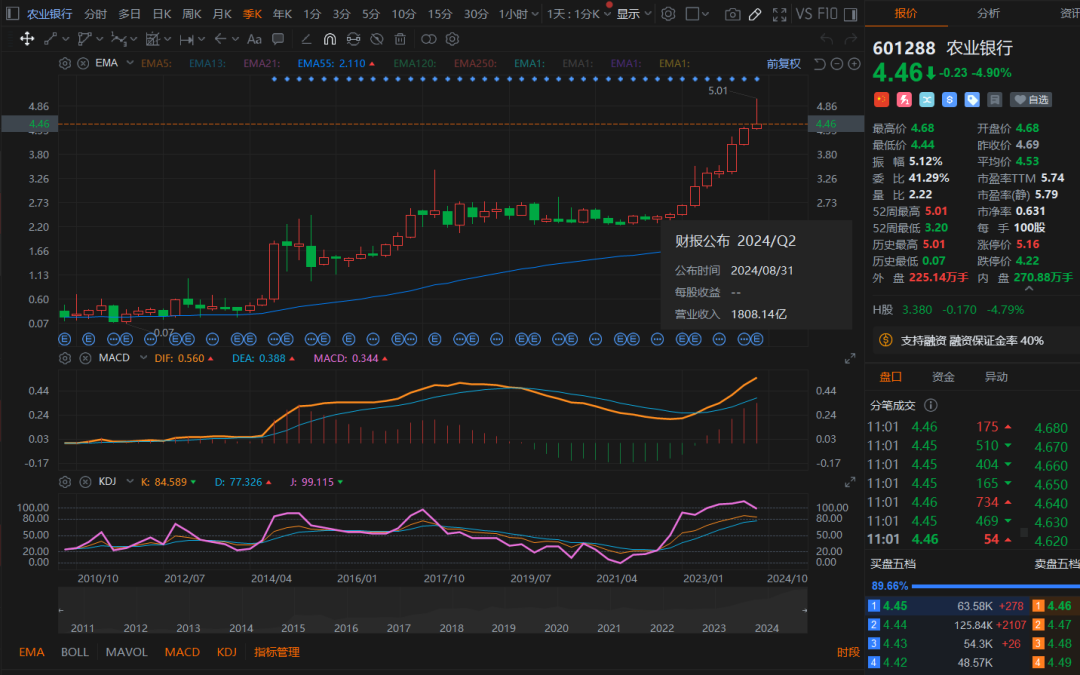Viewport: 1080px width, 675px height.
Task: Open the chart settings gear in top toolbar
Action: click(668, 15)
